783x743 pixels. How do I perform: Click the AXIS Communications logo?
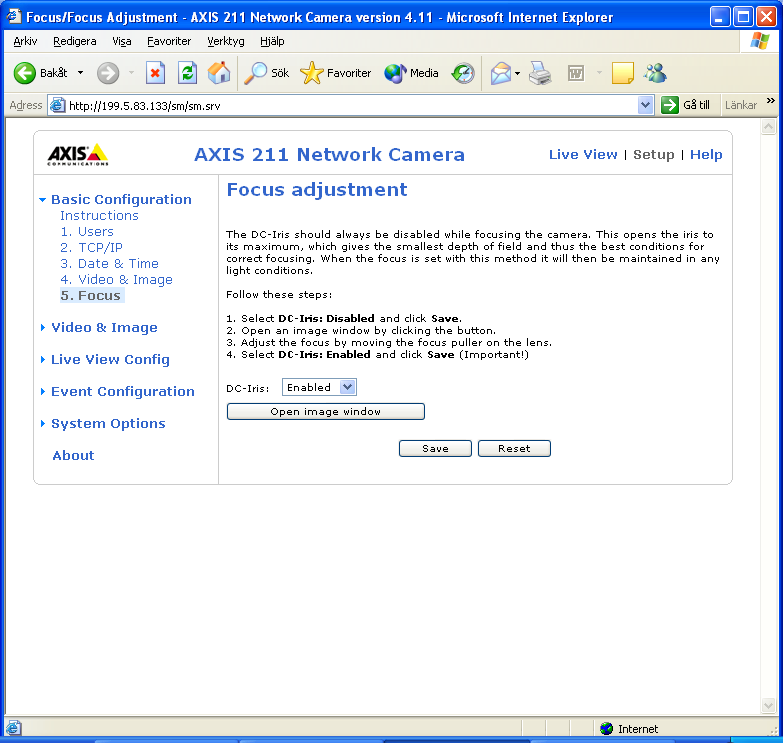pos(78,155)
